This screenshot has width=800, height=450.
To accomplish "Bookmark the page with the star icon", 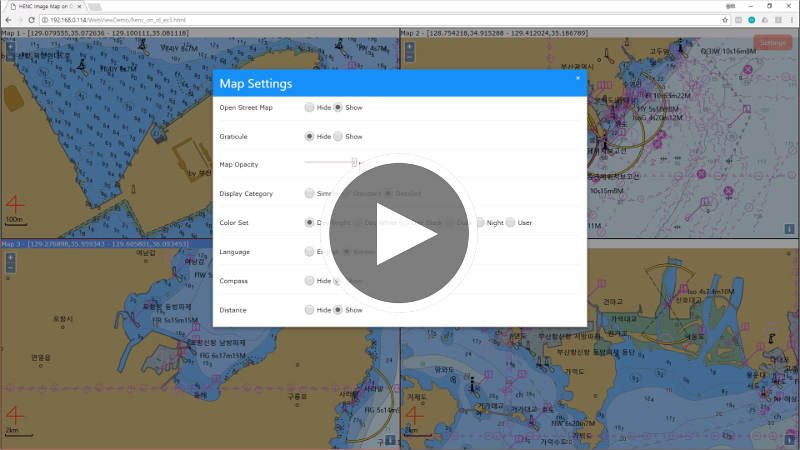I will (x=724, y=20).
